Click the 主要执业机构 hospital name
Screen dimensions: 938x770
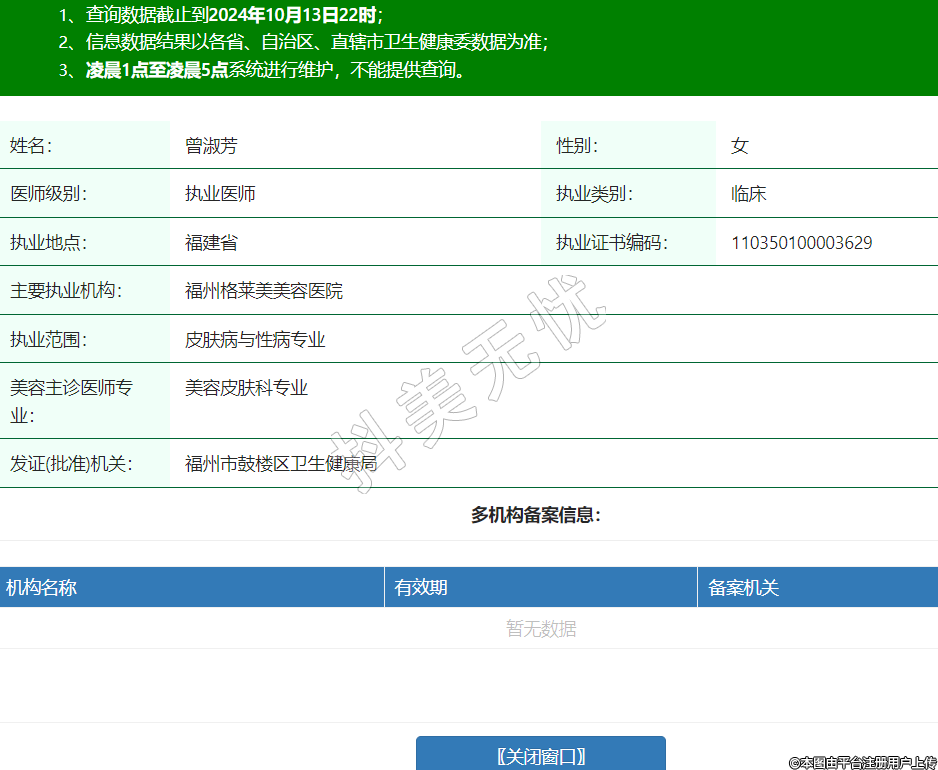click(x=264, y=291)
